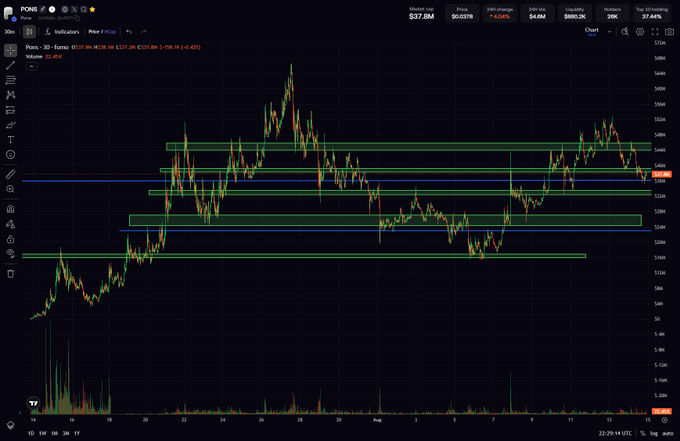The image size is (680, 441).
Task: Expand the chart layout dropdown arrow
Action: [x=609, y=32]
